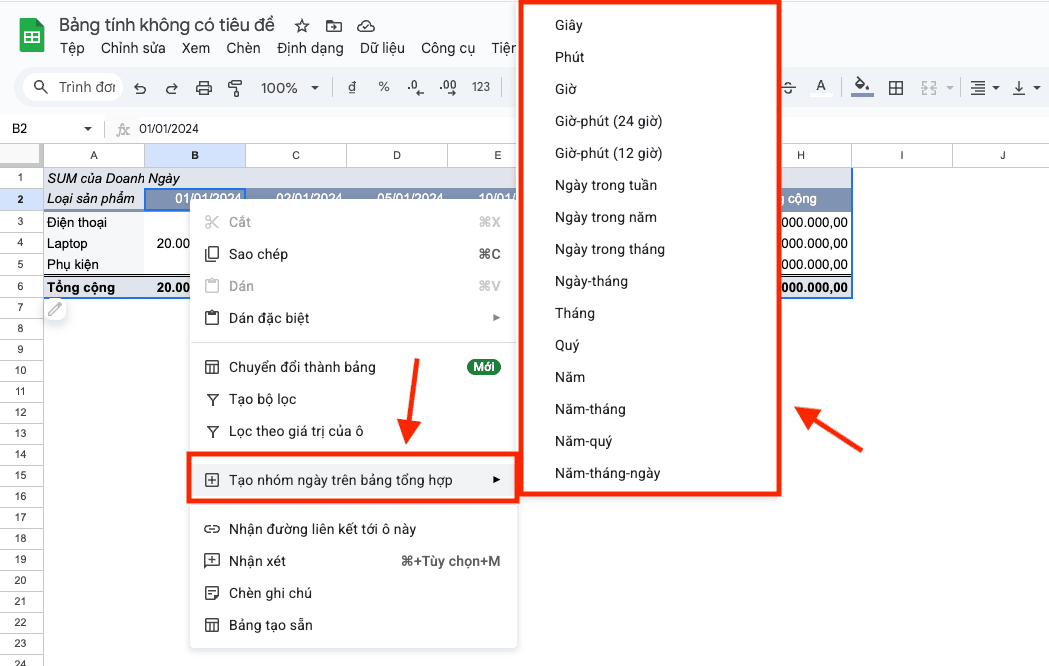Image resolution: width=1049 pixels, height=666 pixels.
Task: Open the Xem menu
Action: click(196, 48)
